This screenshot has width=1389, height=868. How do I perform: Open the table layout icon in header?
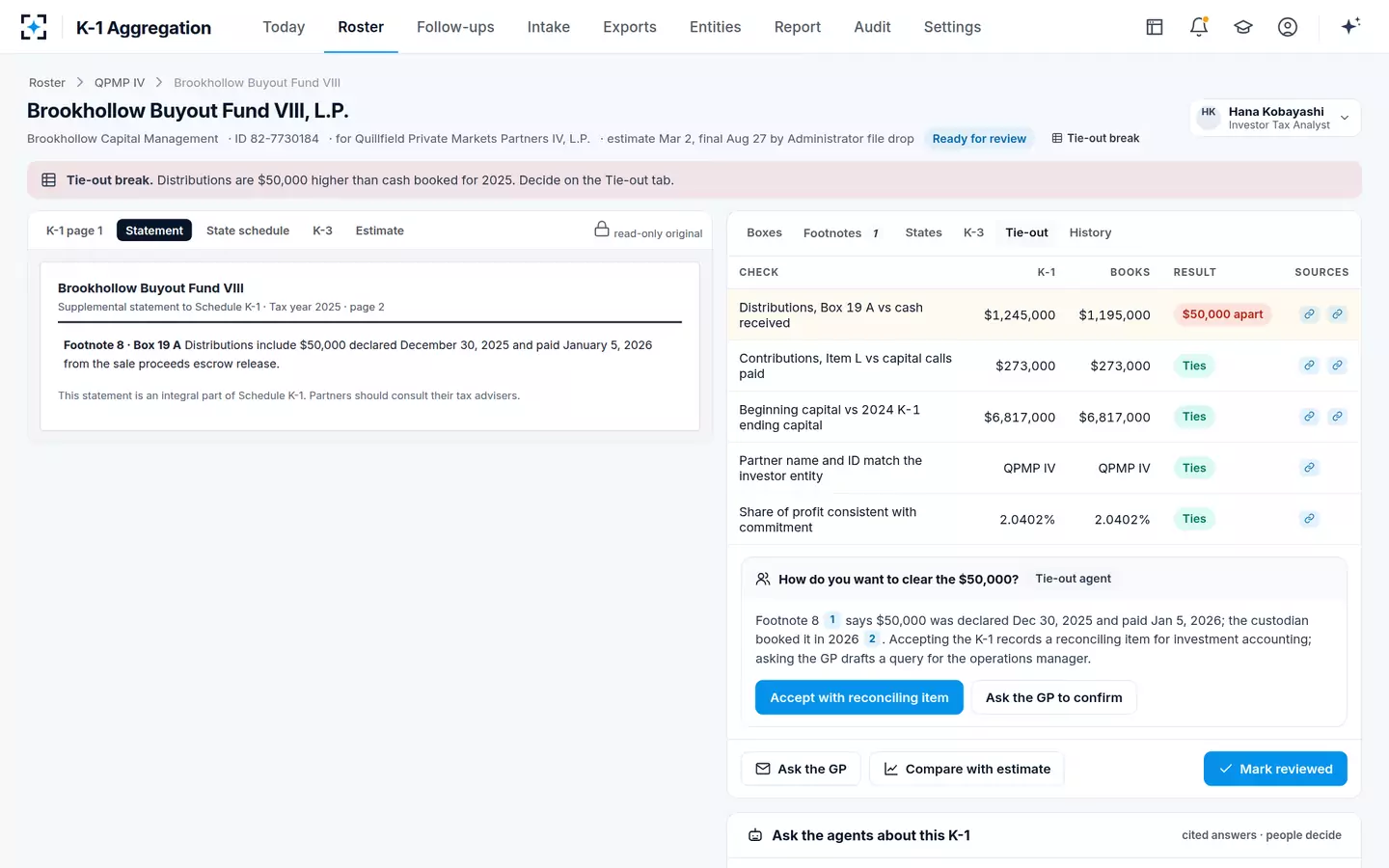coord(1155,27)
